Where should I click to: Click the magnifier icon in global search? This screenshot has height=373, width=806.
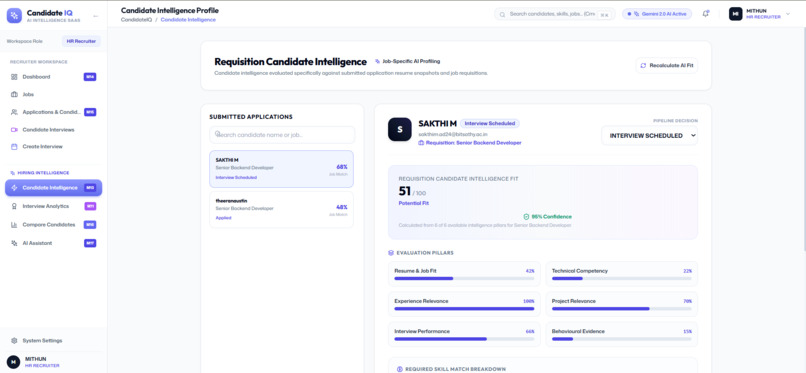[x=502, y=14]
